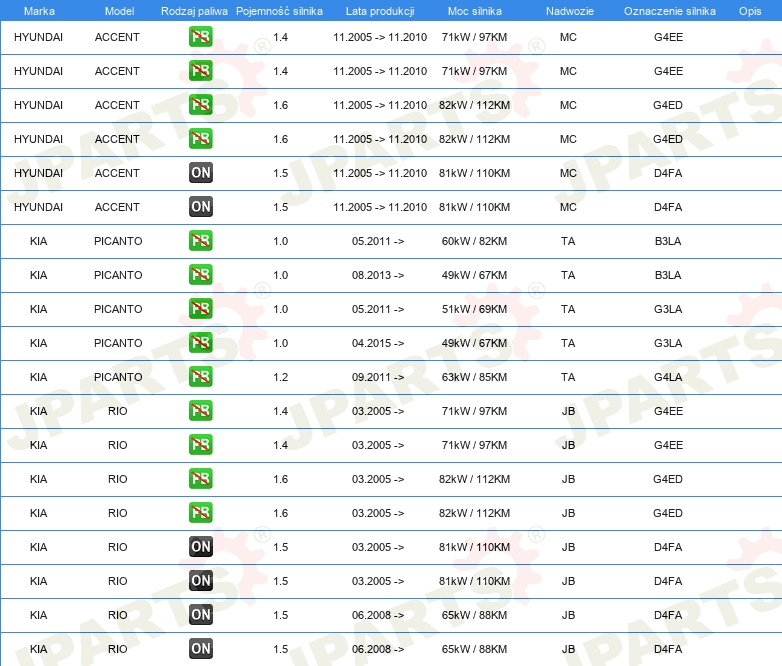
Task: Select the 09.2011 -> production date cell
Action: tap(378, 377)
